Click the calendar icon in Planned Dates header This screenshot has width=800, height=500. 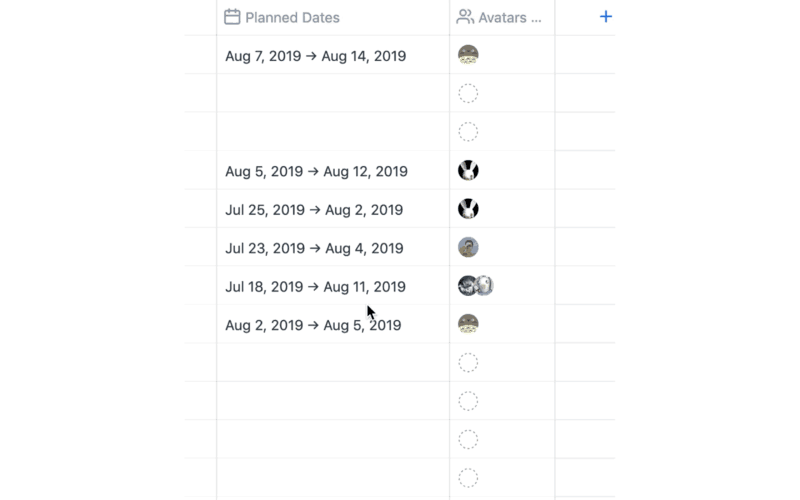coord(232,17)
